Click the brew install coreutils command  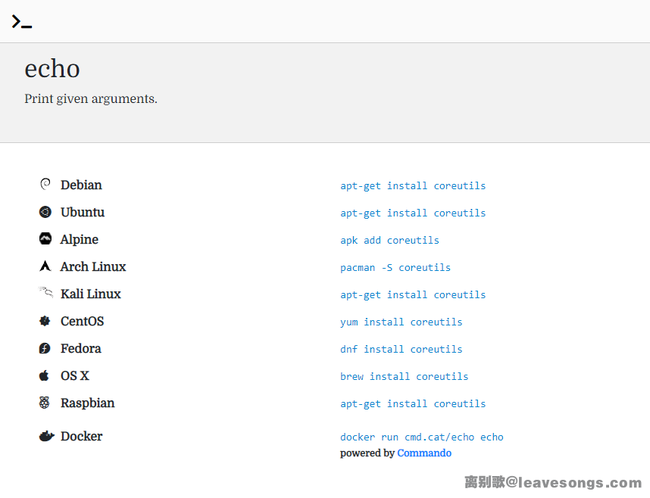tap(404, 377)
